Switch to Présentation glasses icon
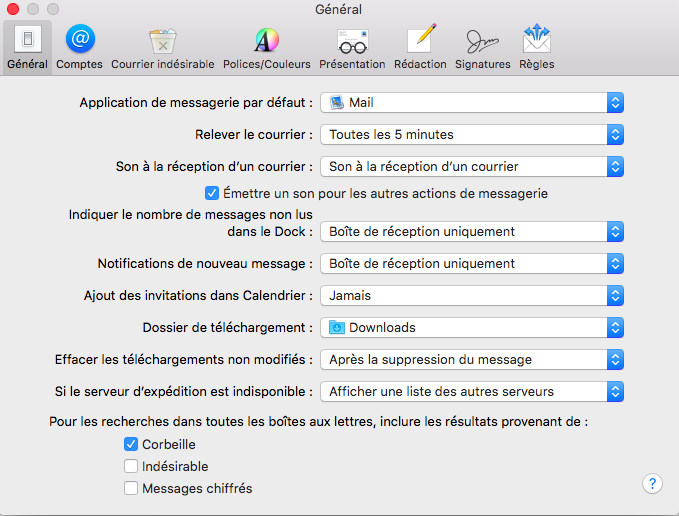679x516 pixels. pos(352,41)
